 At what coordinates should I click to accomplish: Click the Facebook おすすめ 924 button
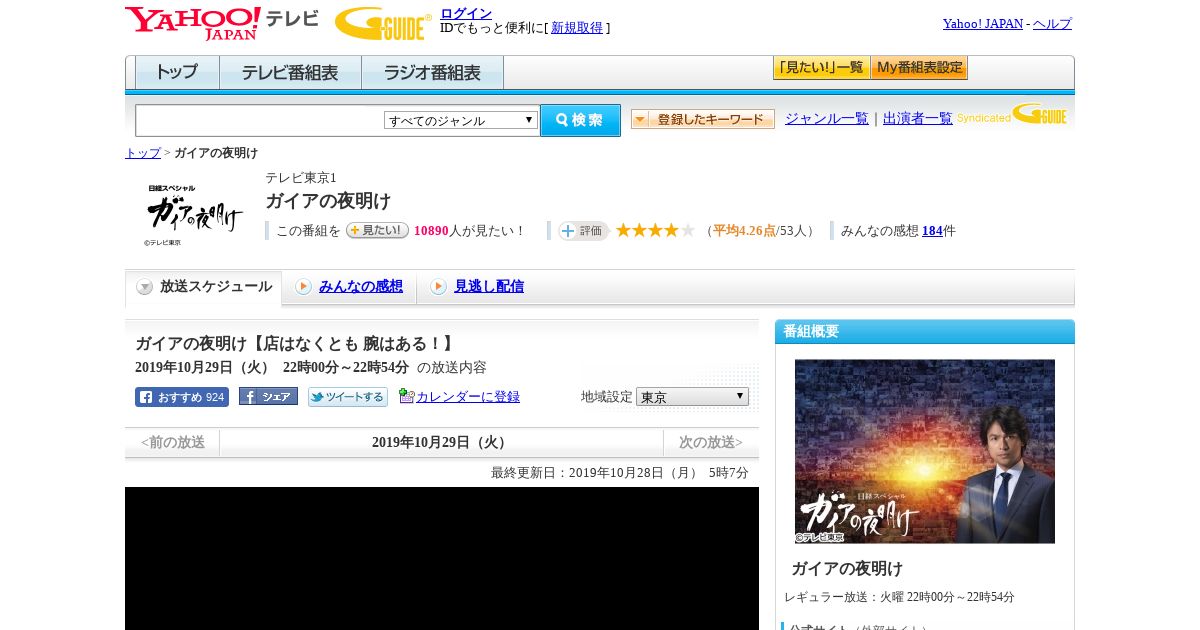click(182, 397)
